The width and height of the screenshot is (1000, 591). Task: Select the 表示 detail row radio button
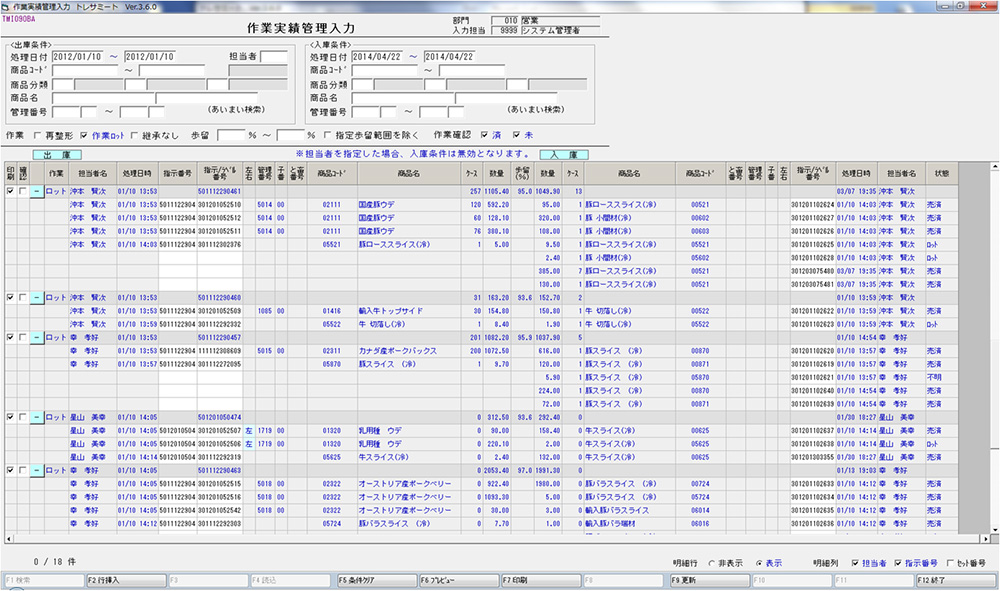pyautogui.click(x=759, y=564)
